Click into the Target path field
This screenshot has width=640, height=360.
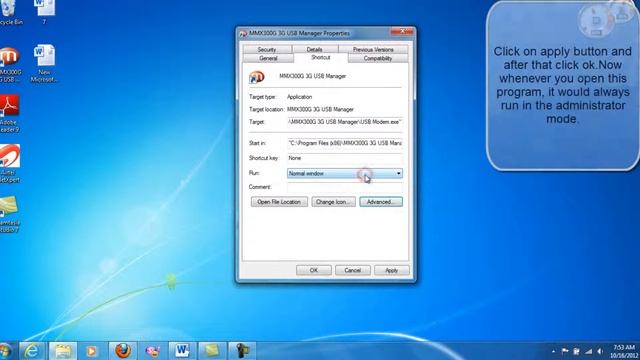tap(344, 122)
